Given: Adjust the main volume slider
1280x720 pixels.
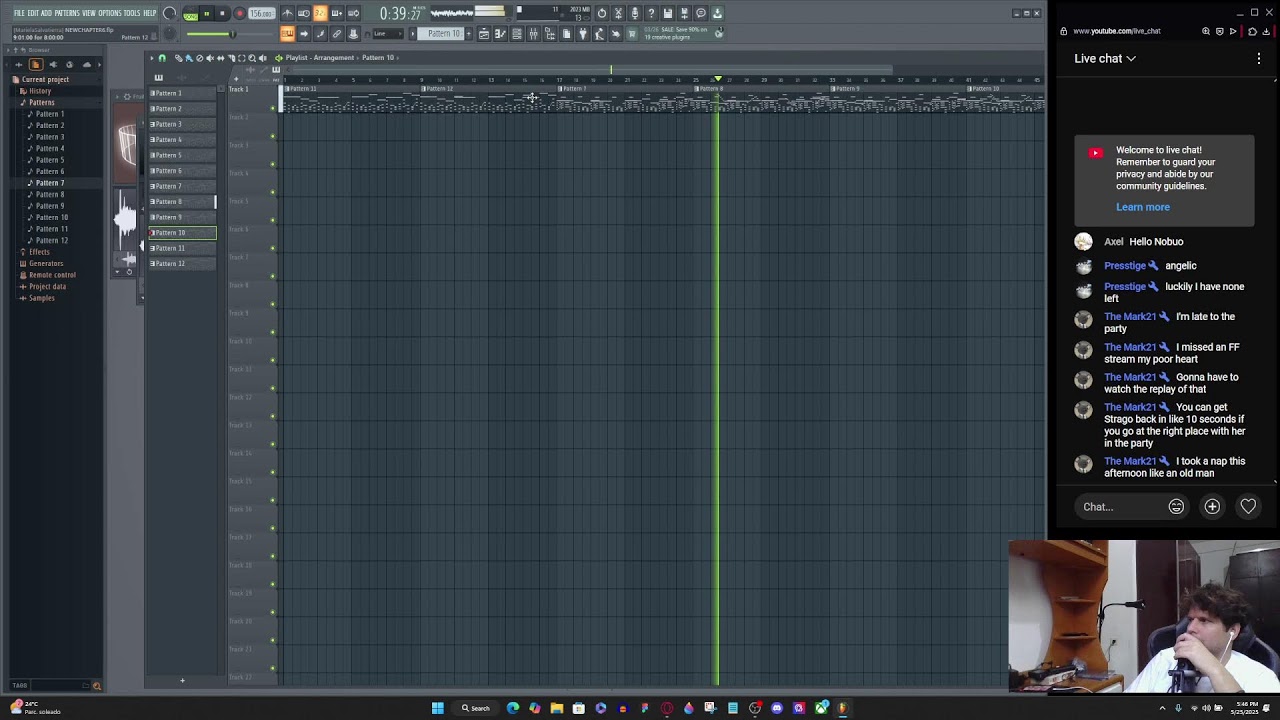Looking at the screenshot, I should tap(230, 34).
